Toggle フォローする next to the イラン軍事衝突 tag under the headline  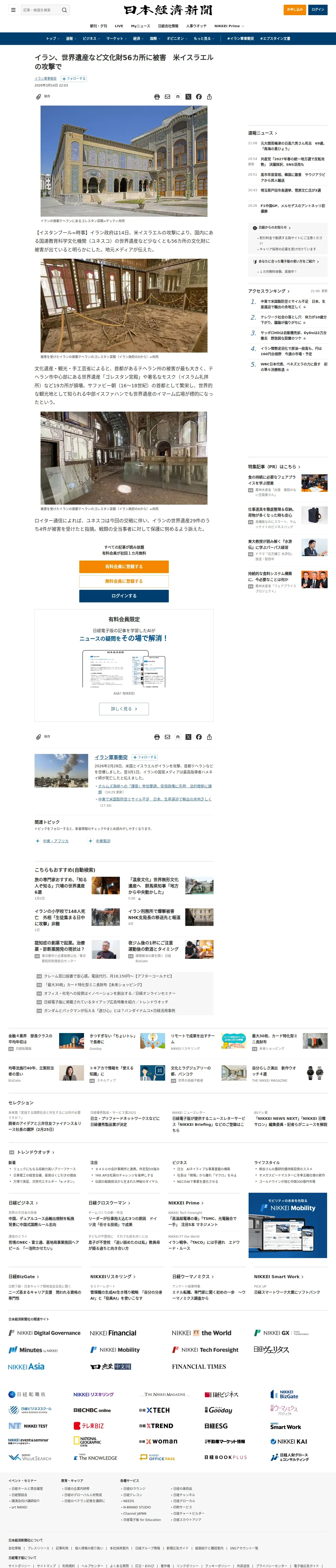click(74, 78)
